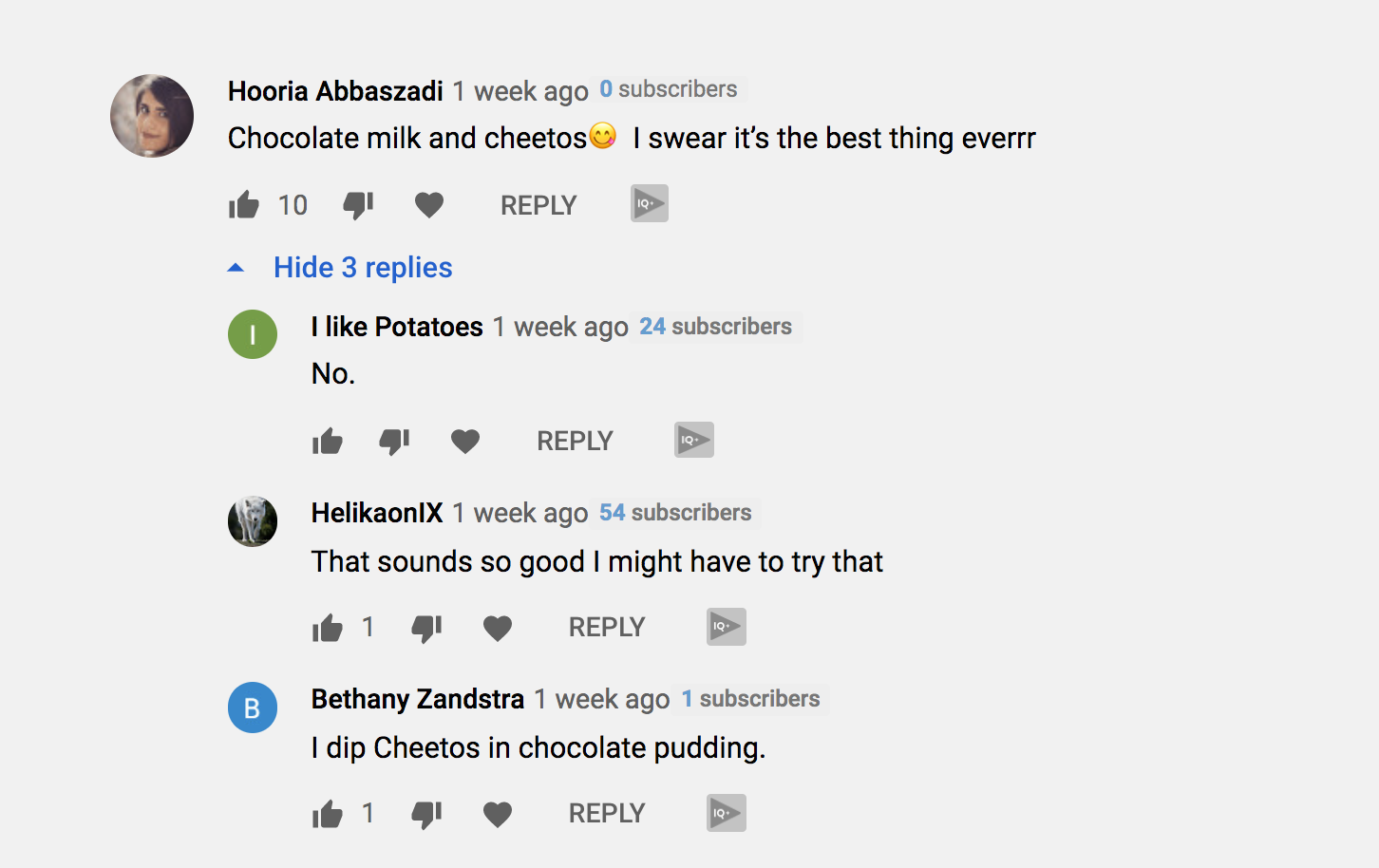Reply to HelikaonIX's comment

(x=607, y=627)
